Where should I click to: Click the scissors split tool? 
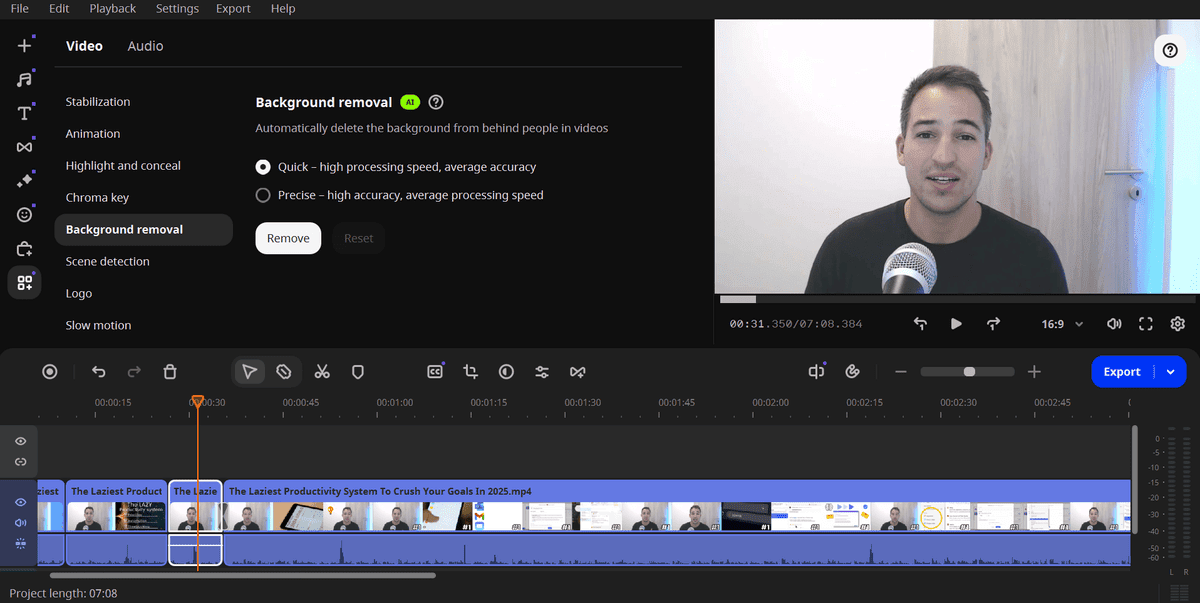tap(321, 372)
